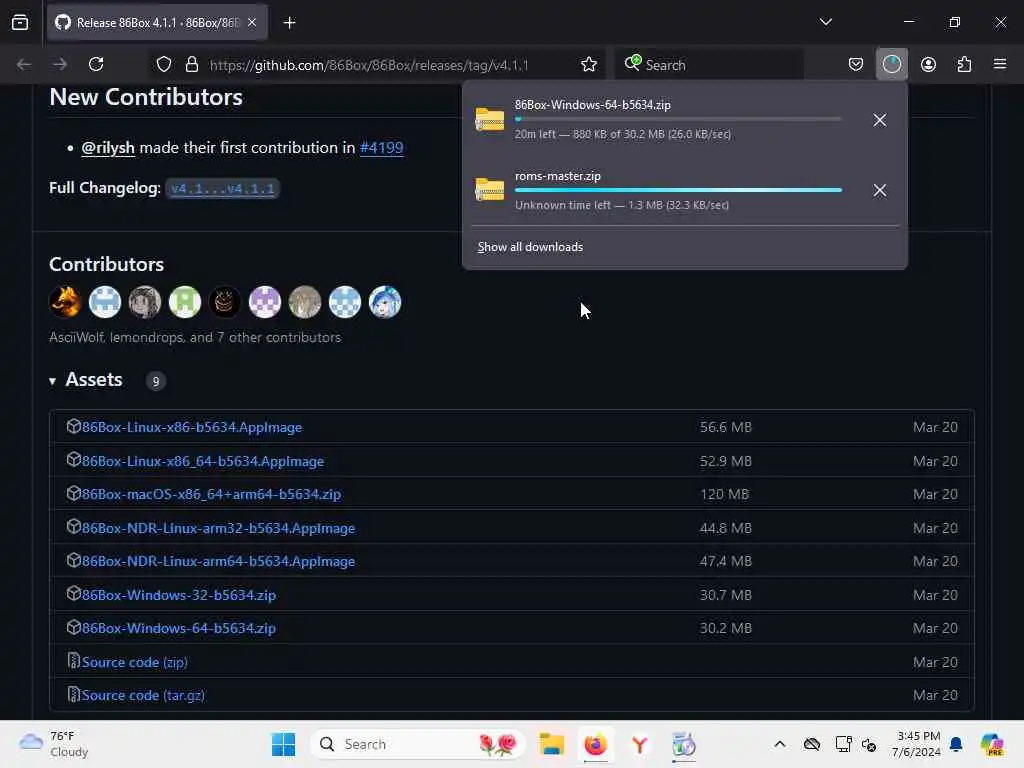Open the Firefox account icon
The height and width of the screenshot is (768, 1024).
928,65
